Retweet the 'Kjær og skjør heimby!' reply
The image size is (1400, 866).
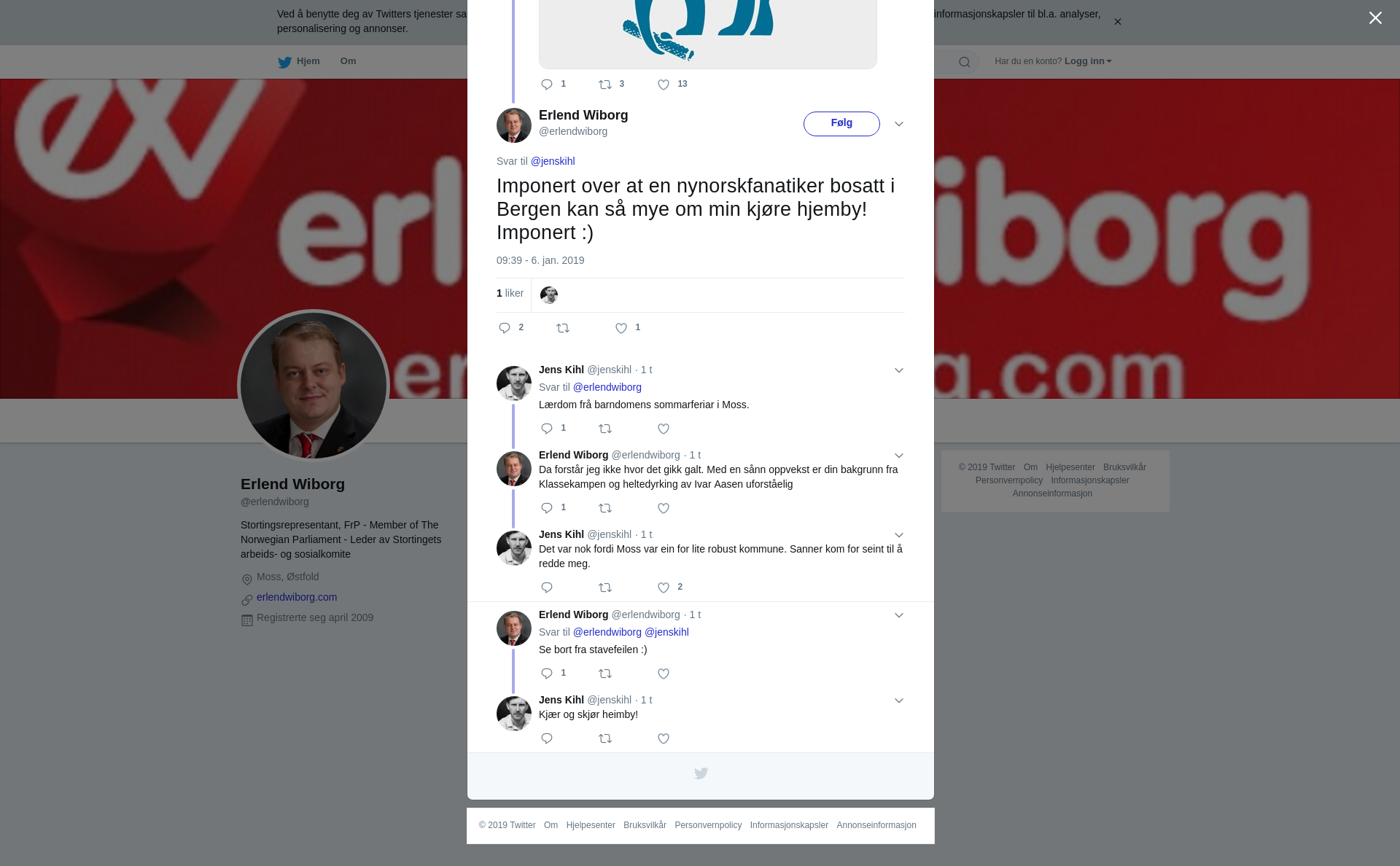click(605, 739)
